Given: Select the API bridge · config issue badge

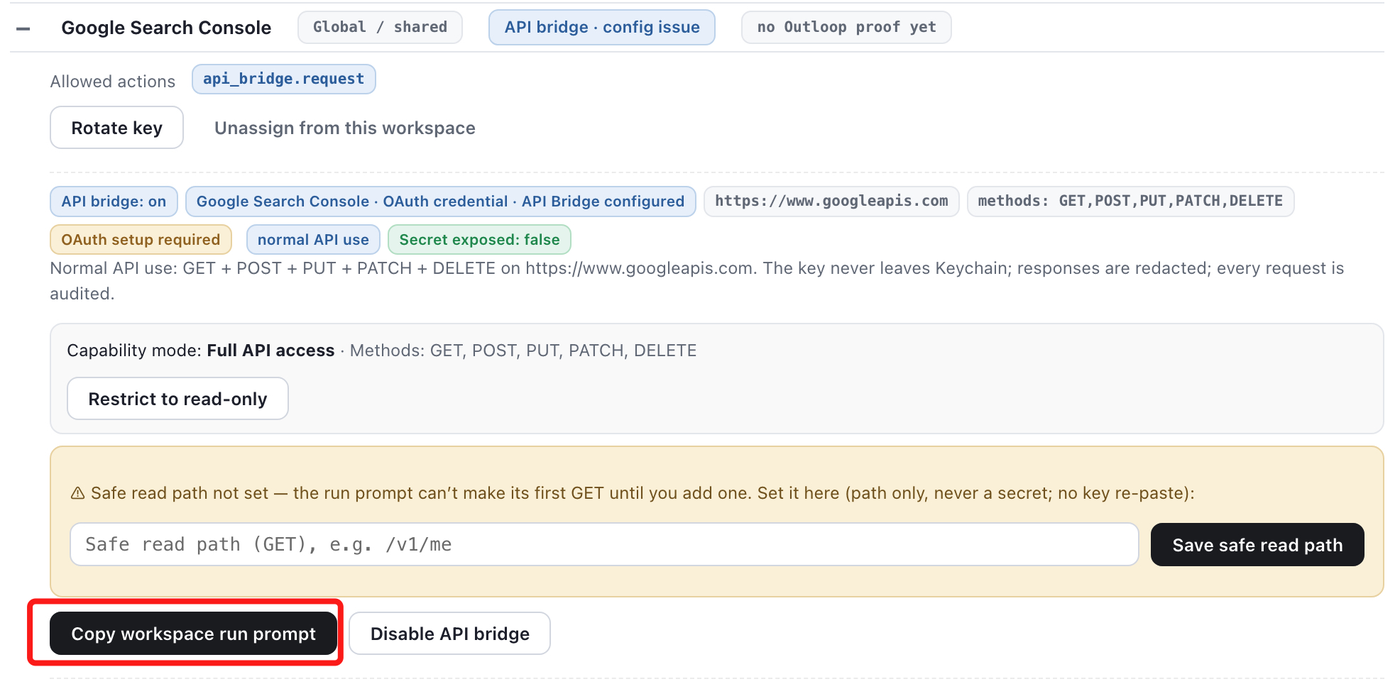Looking at the screenshot, I should [x=602, y=27].
